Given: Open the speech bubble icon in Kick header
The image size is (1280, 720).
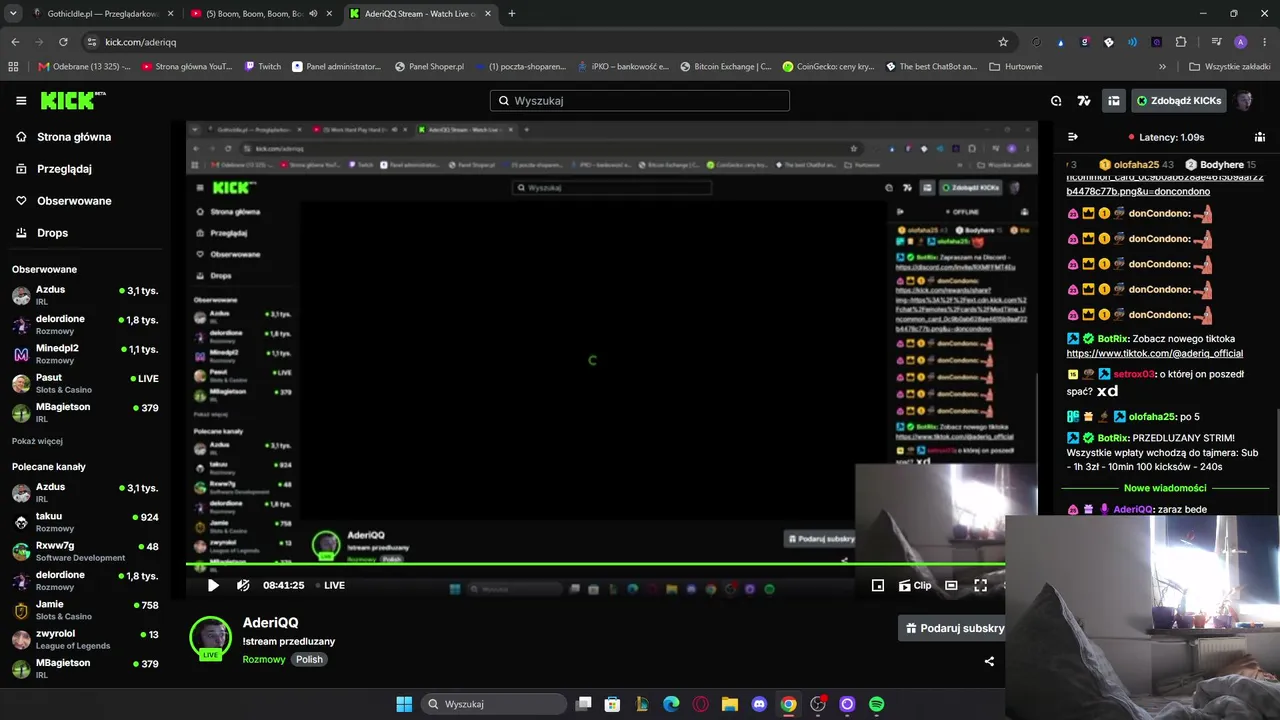Looking at the screenshot, I should pos(1056,101).
